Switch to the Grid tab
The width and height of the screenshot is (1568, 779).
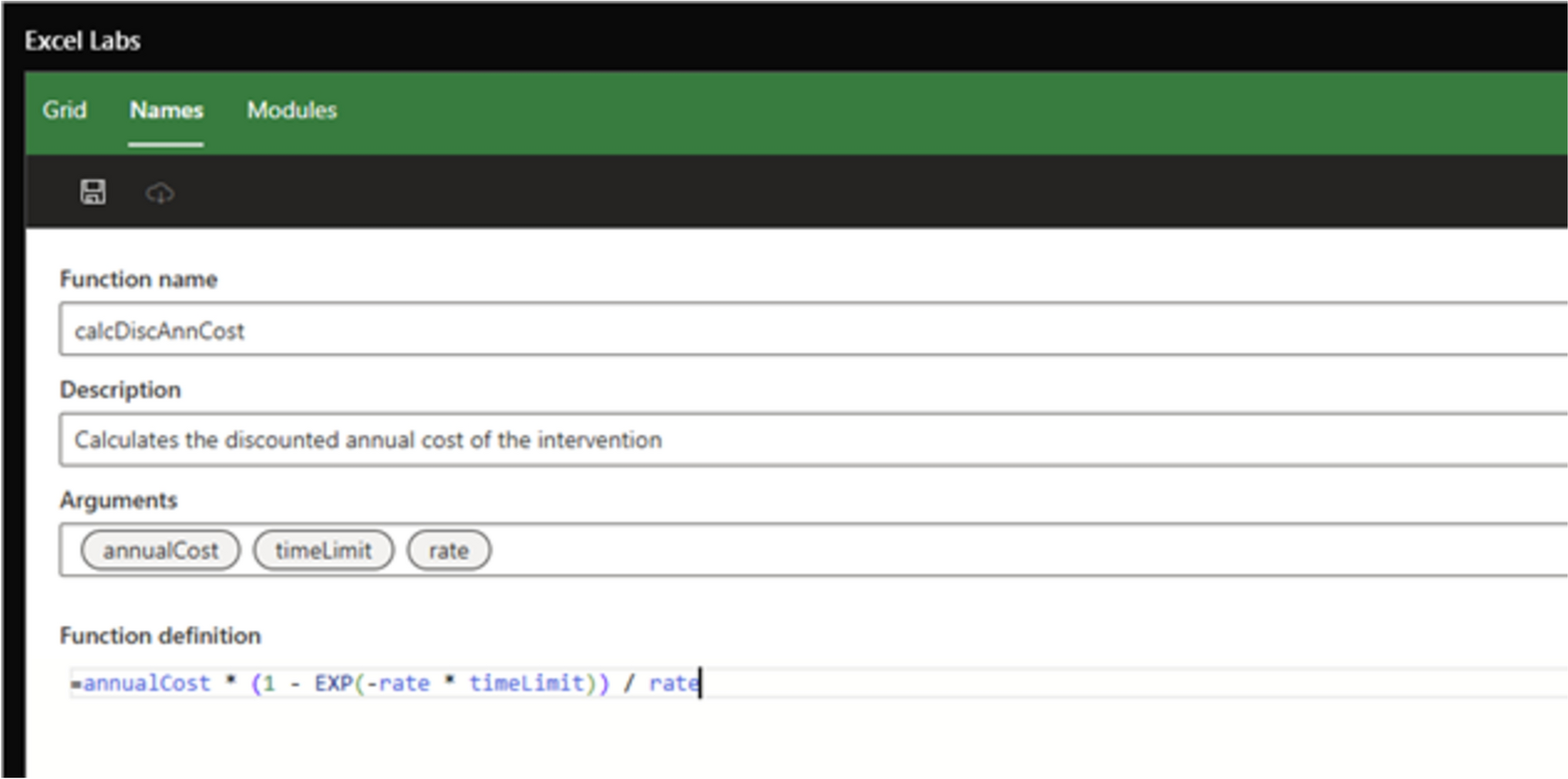[65, 110]
